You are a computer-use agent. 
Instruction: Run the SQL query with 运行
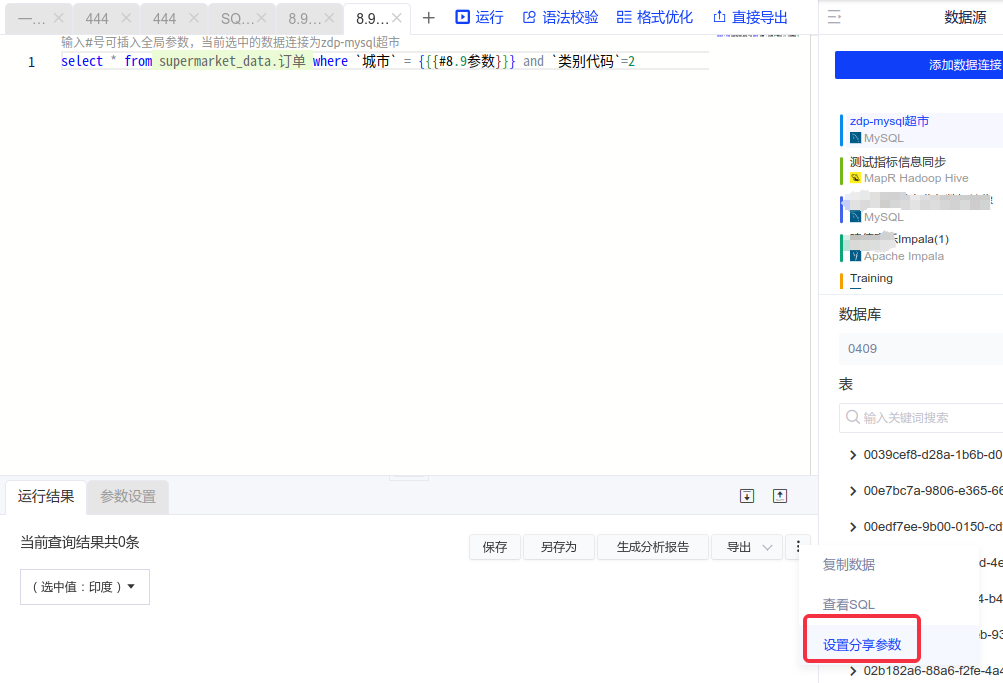[479, 18]
